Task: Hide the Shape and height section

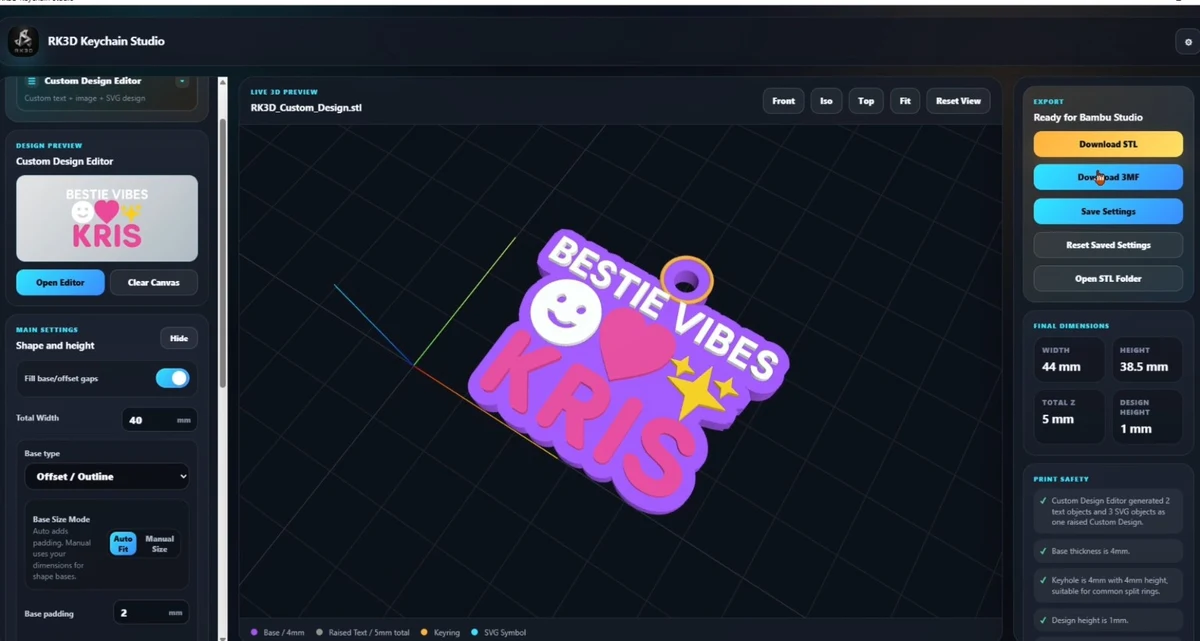Action: coord(179,338)
